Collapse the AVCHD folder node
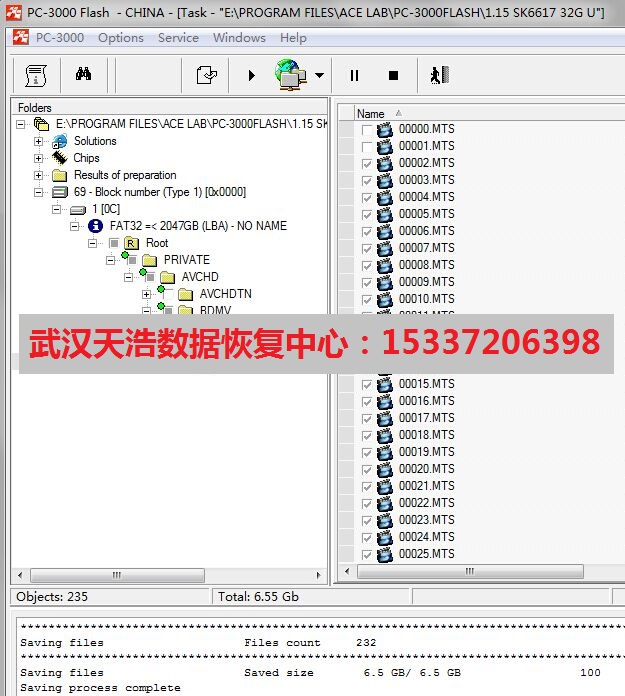 (129, 277)
